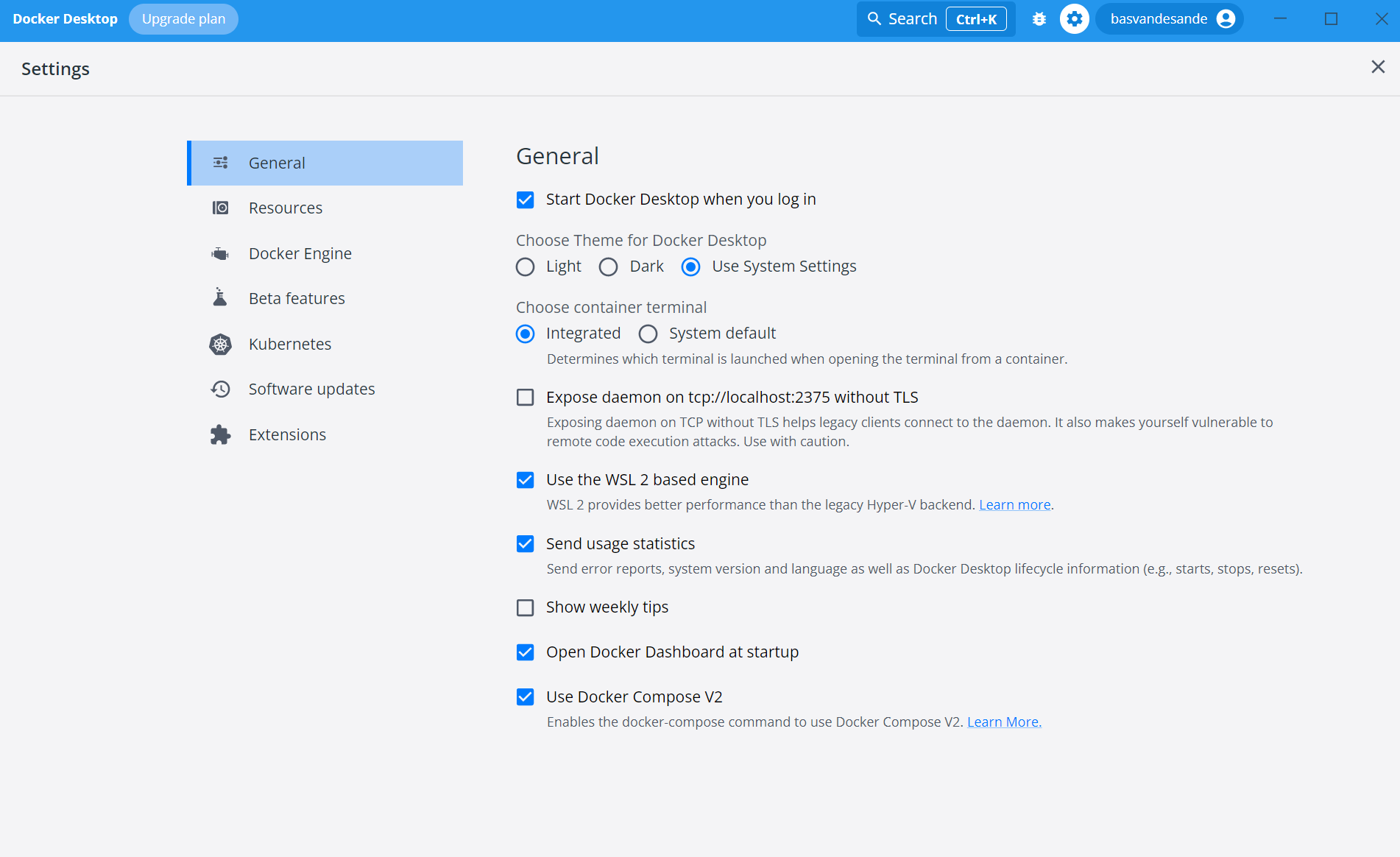Open the Search field with Ctrl+K
1400x857 pixels.
[913, 18]
